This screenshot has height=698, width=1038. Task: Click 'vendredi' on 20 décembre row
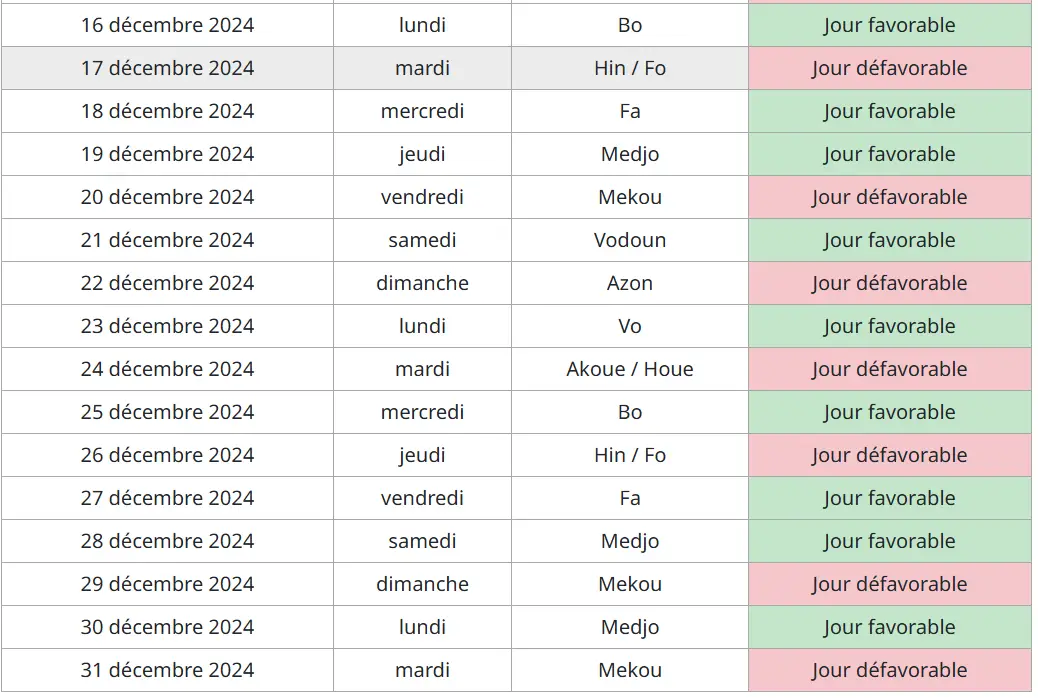click(x=422, y=197)
